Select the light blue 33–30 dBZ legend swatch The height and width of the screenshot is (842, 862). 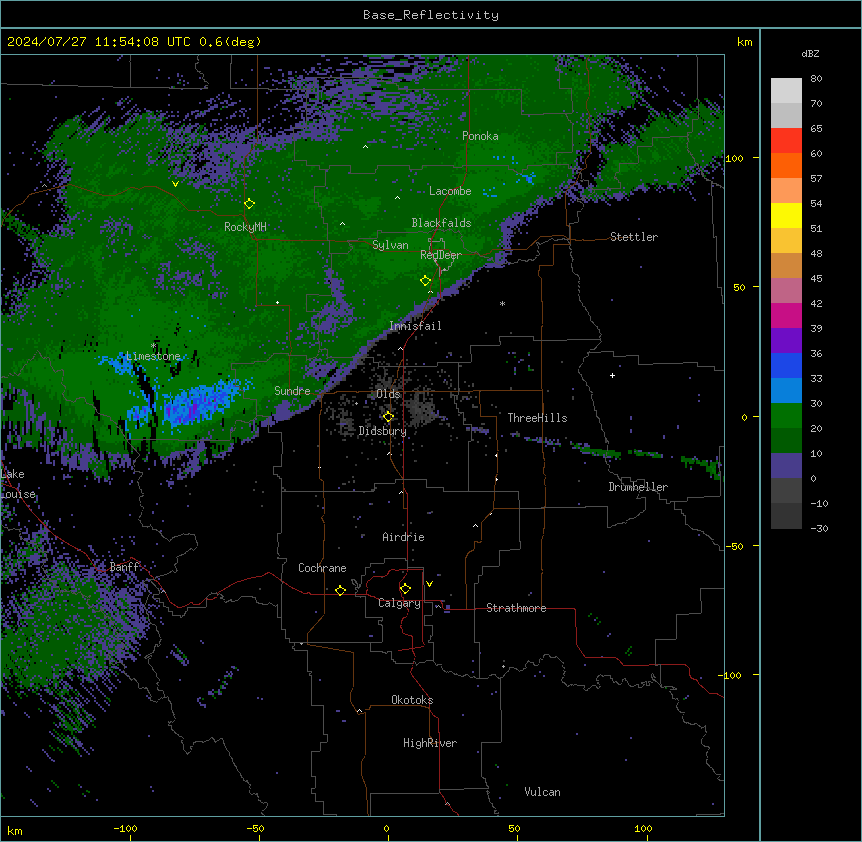coord(786,391)
